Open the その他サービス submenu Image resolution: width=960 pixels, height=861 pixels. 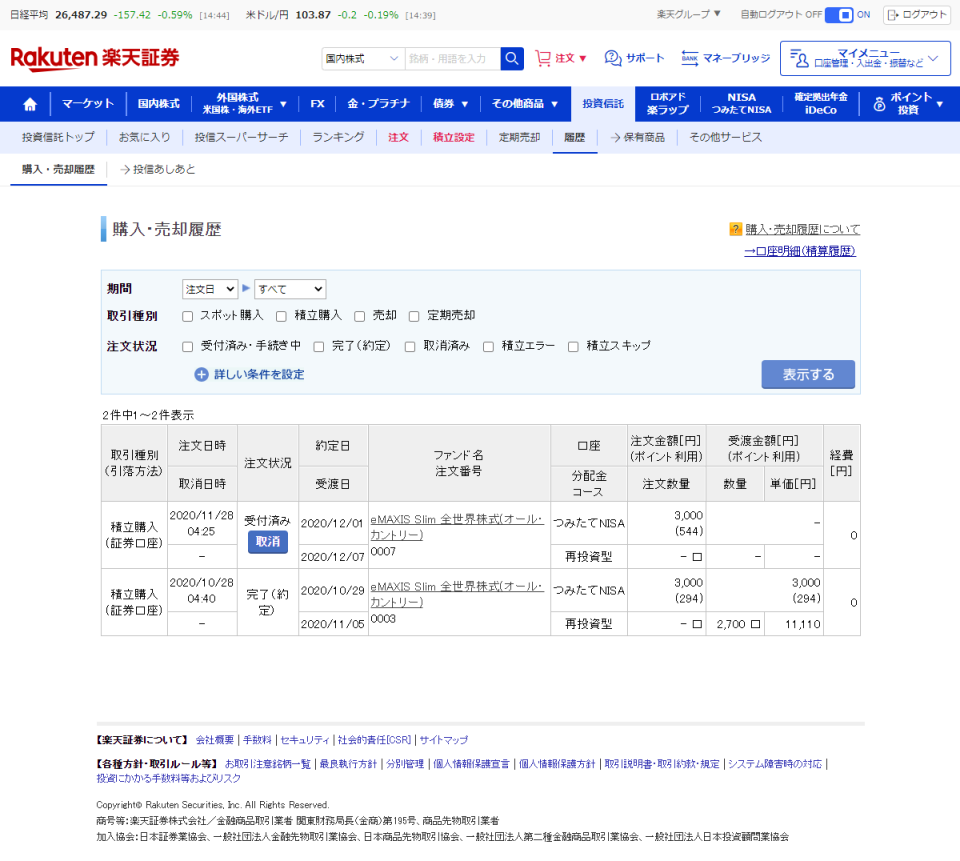click(726, 137)
